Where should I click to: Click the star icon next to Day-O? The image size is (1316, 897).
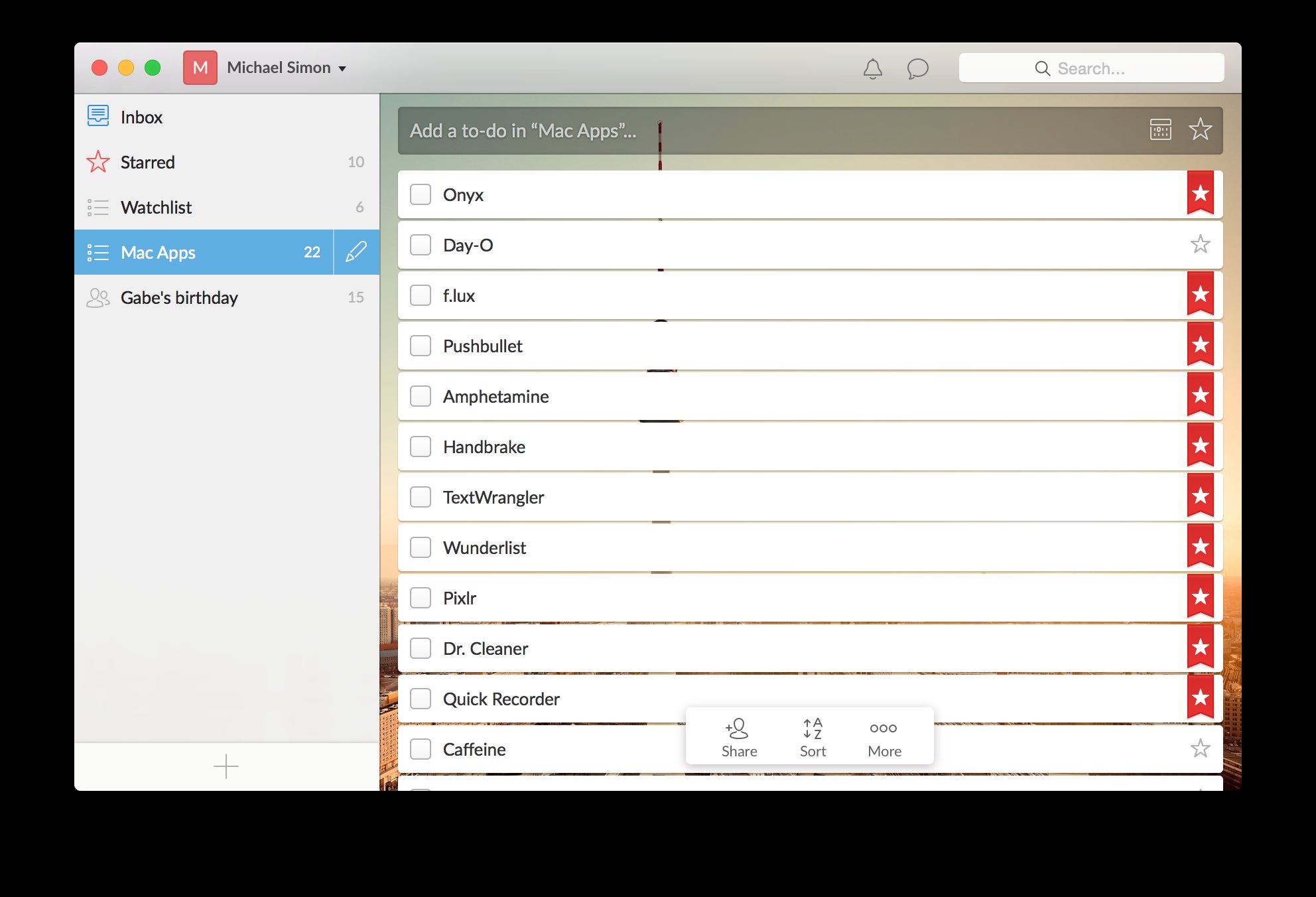1200,245
